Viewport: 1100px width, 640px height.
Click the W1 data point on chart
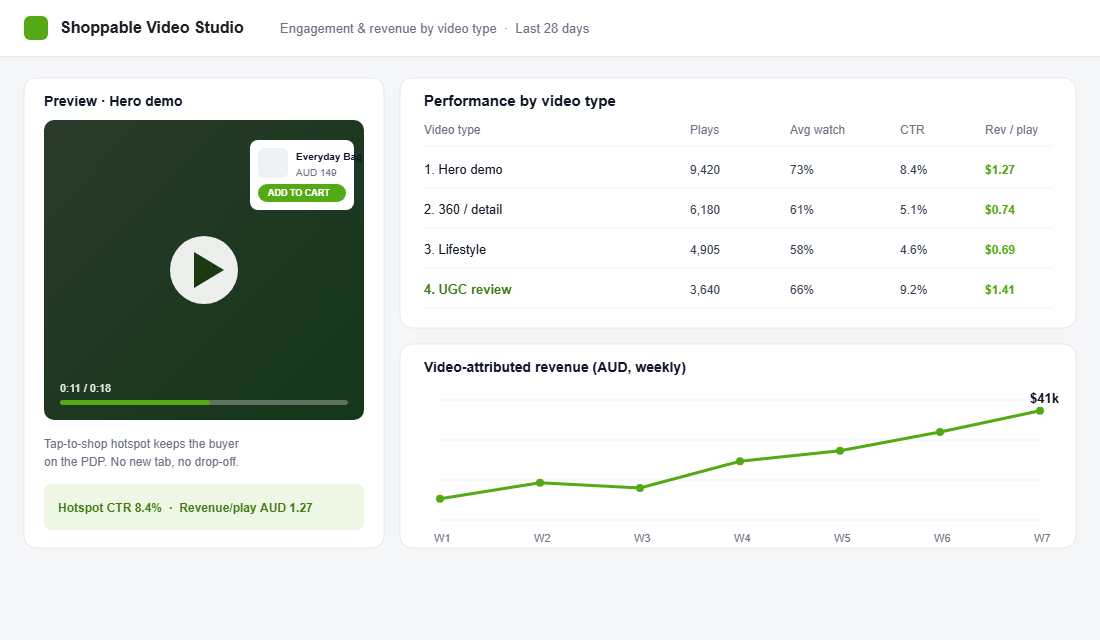[440, 499]
